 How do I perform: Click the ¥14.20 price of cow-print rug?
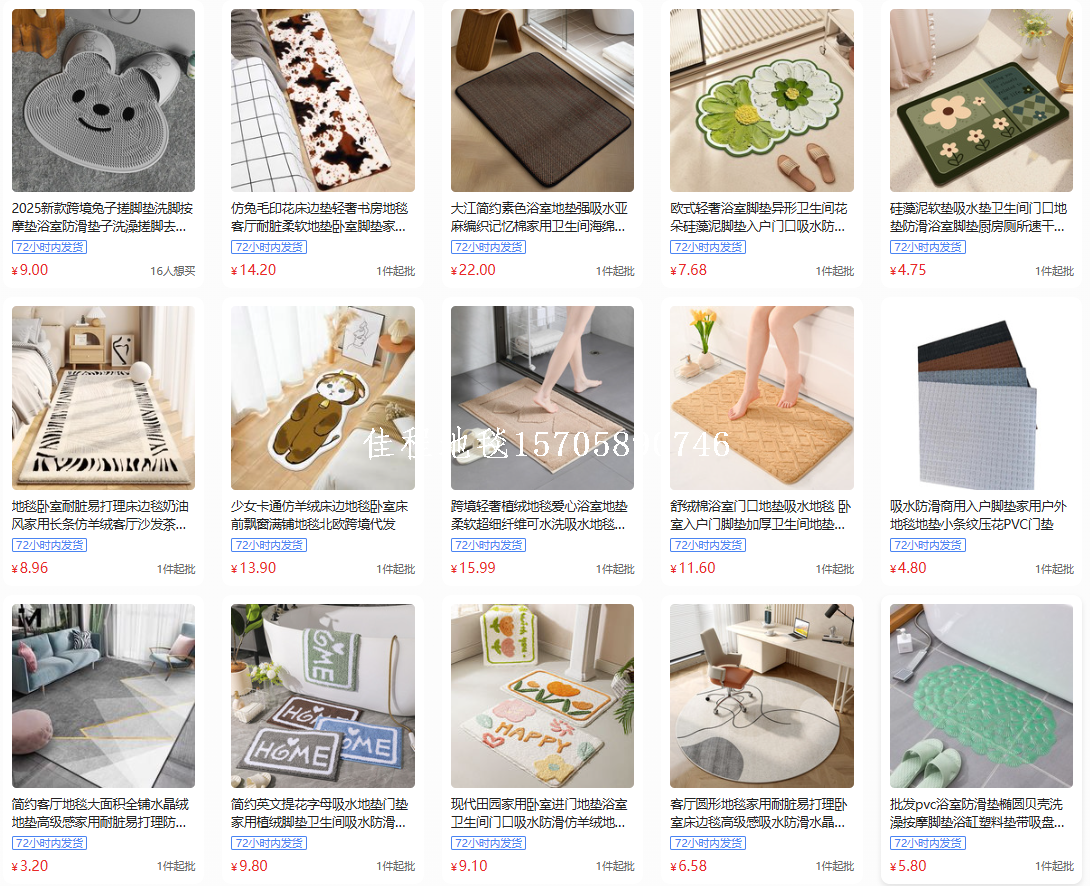[254, 270]
